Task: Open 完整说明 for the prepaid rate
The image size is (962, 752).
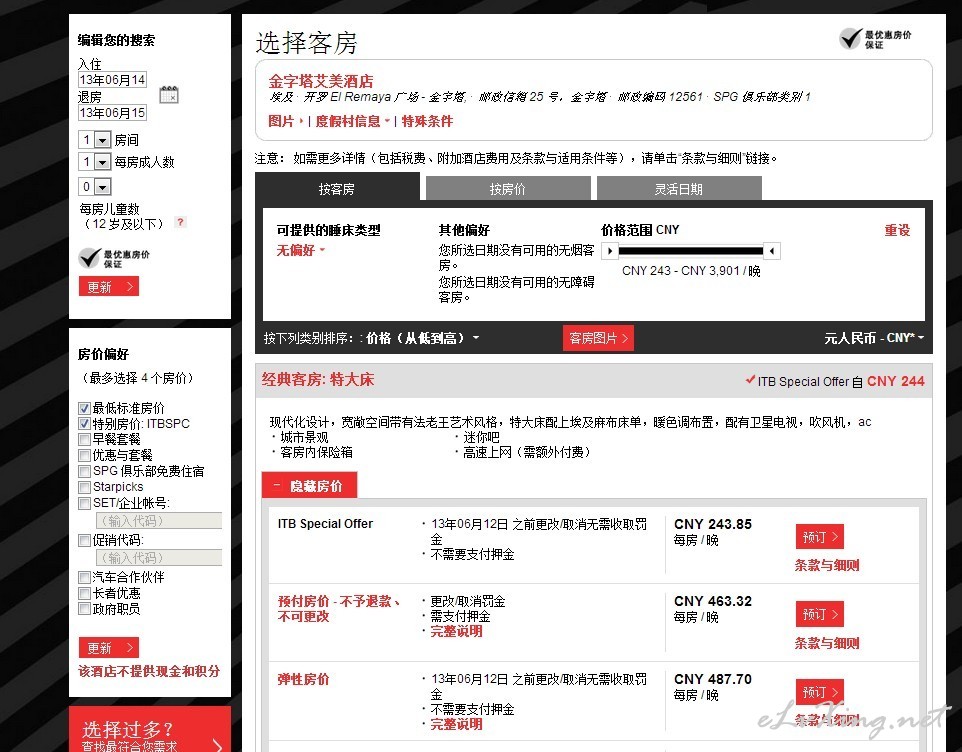Action: pyautogui.click(x=456, y=631)
